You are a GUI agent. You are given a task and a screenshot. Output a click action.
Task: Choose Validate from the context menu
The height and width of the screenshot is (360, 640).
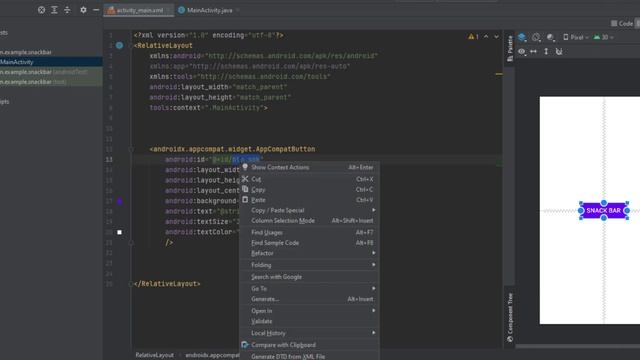pyautogui.click(x=309, y=321)
